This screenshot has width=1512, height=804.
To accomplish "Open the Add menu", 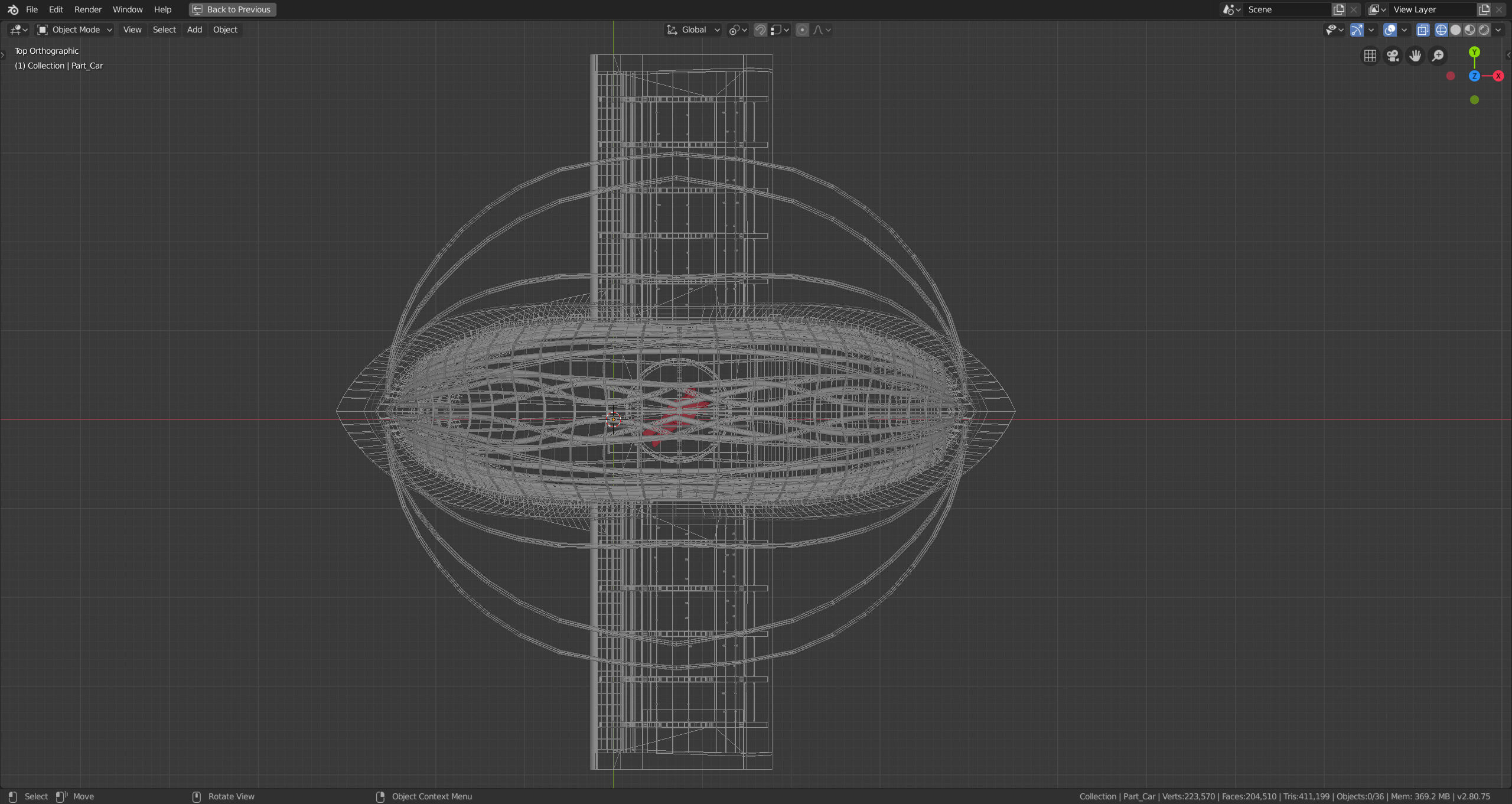I will pos(194,30).
